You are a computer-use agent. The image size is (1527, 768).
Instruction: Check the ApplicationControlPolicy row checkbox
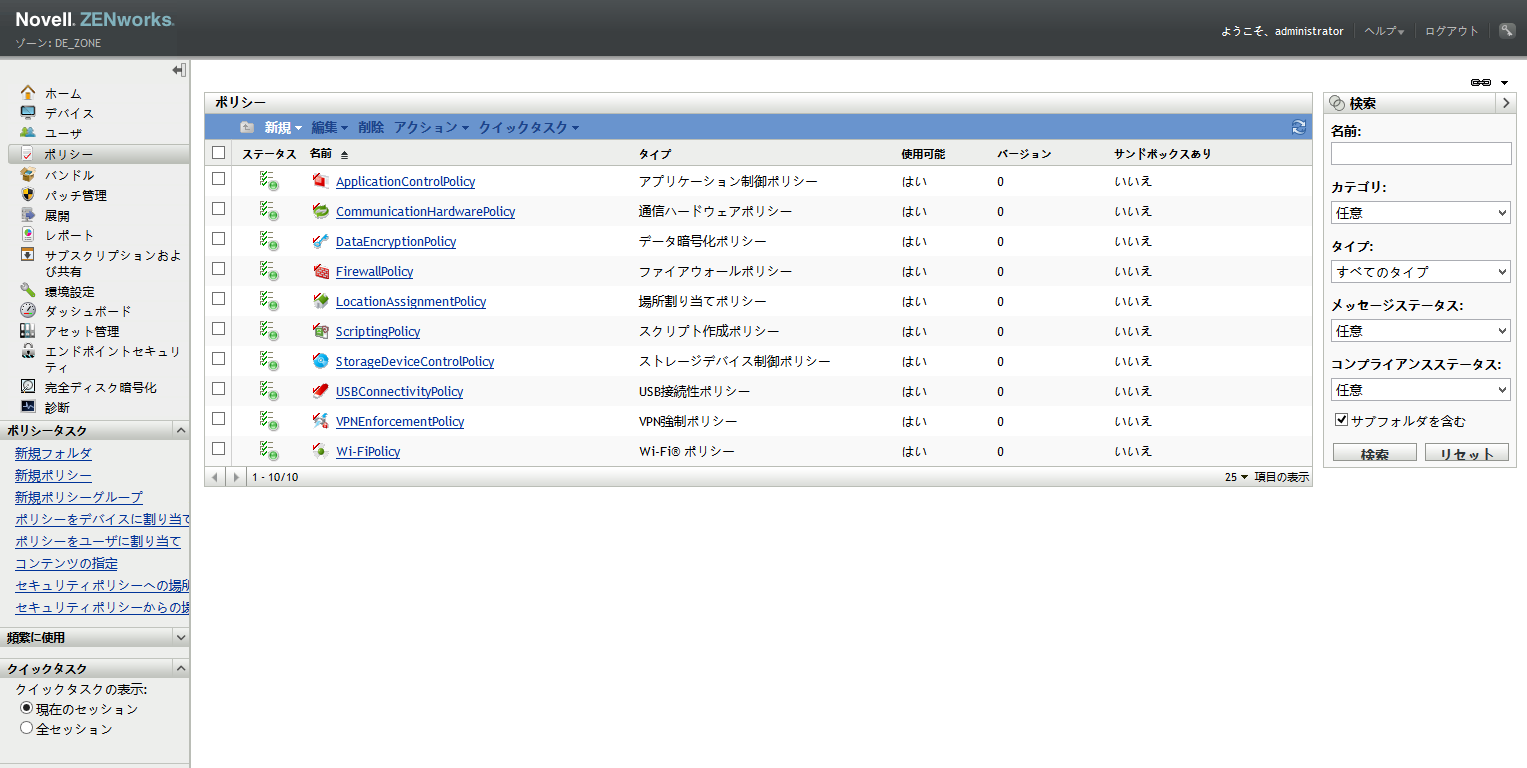219,179
